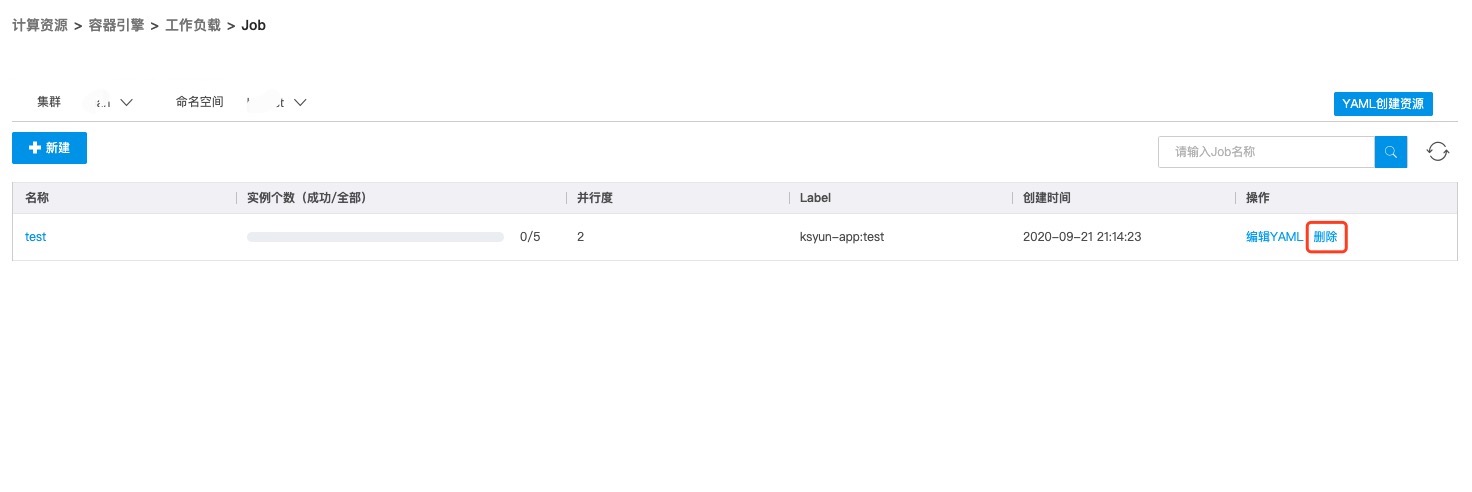1472x492 pixels.
Task: Click the Label column header
Action: (815, 198)
